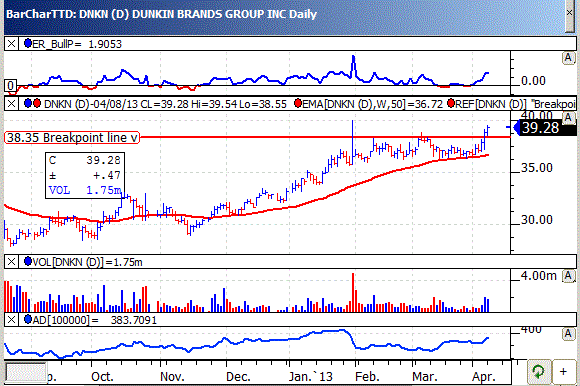Click the red REF[DNKN (D)] marker

[x=450, y=103]
